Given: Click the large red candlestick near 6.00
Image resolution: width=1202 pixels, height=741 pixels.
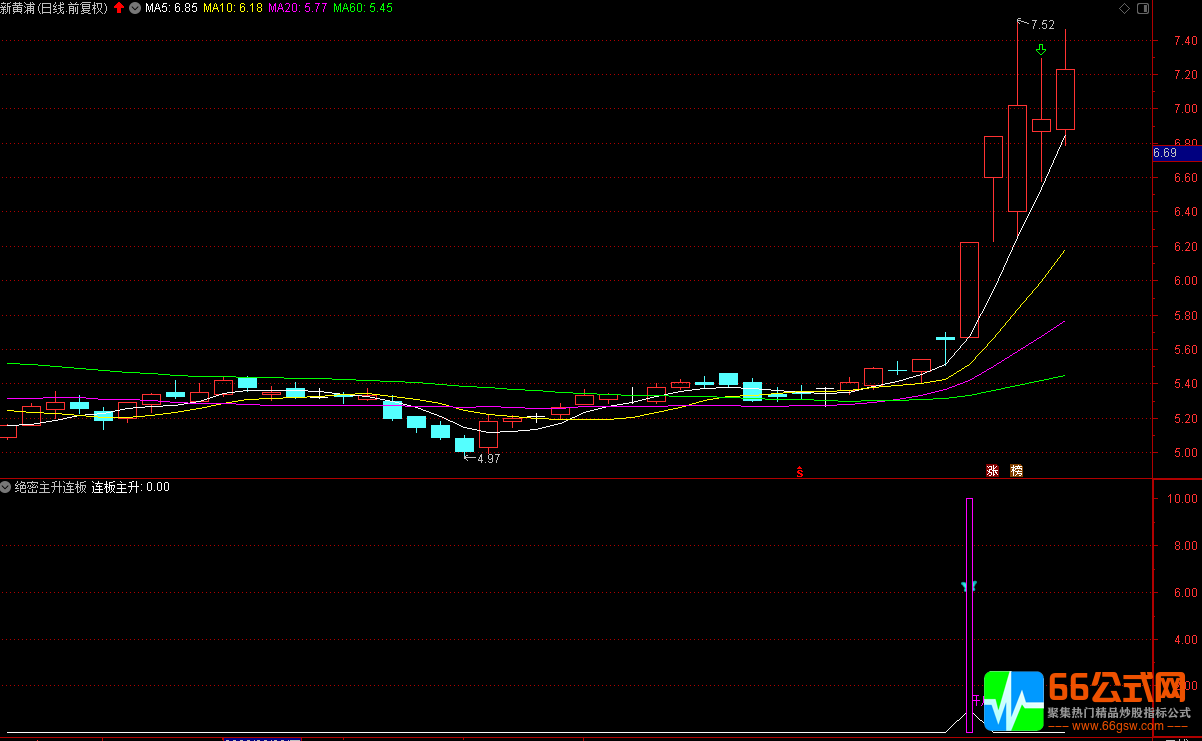Looking at the screenshot, I should click(969, 289).
